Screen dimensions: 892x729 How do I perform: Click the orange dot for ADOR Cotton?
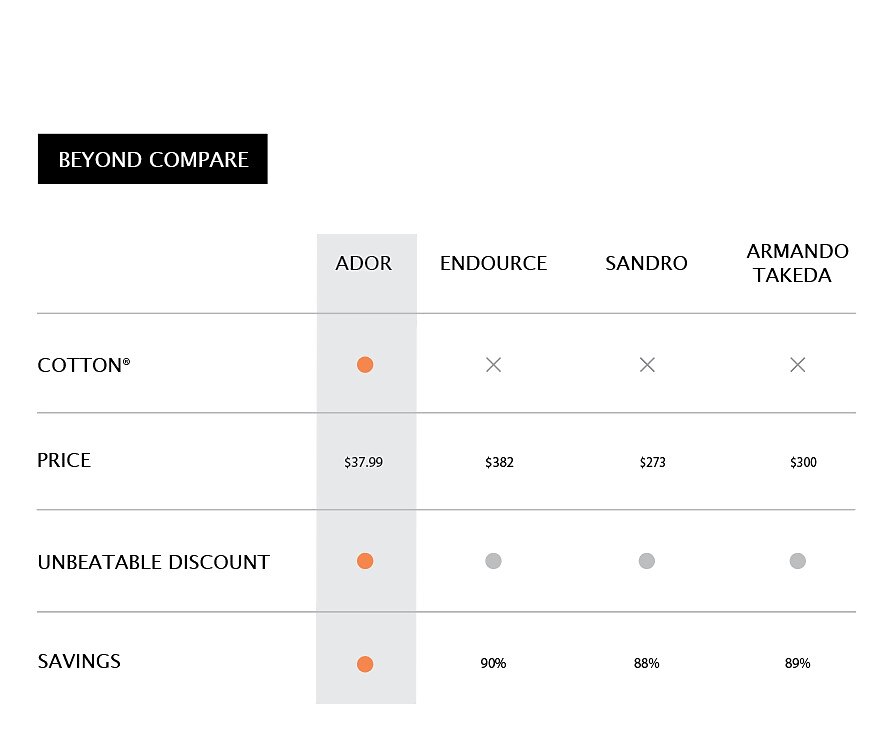[x=365, y=365]
